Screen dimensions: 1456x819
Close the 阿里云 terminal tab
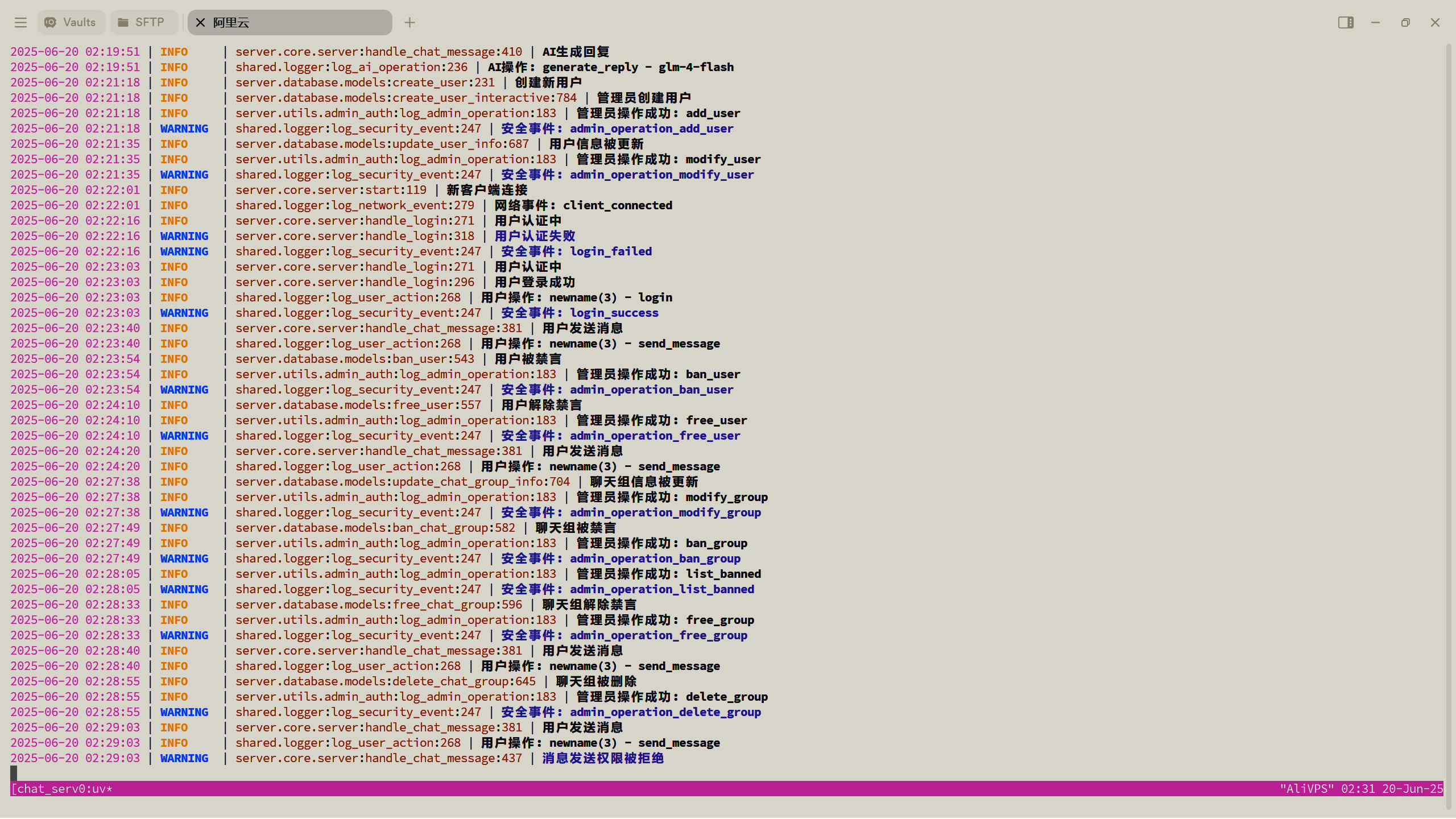coord(200,23)
